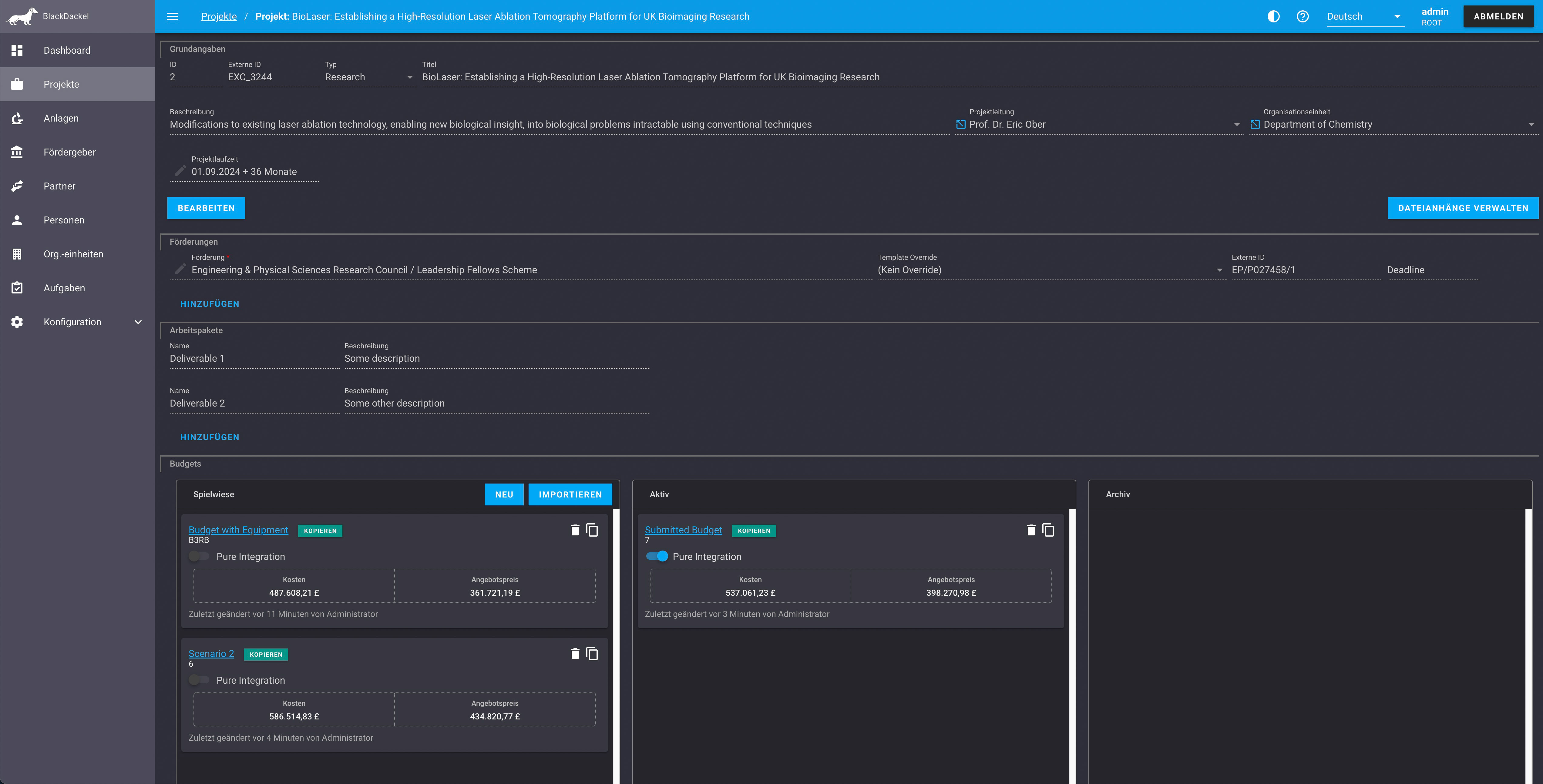Click the Some other description field

[x=496, y=403]
